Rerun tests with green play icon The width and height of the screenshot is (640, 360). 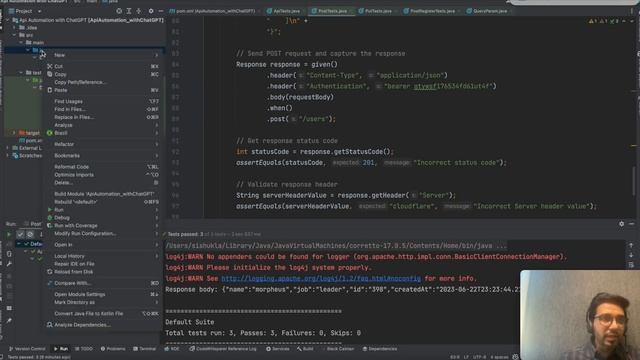point(9,234)
